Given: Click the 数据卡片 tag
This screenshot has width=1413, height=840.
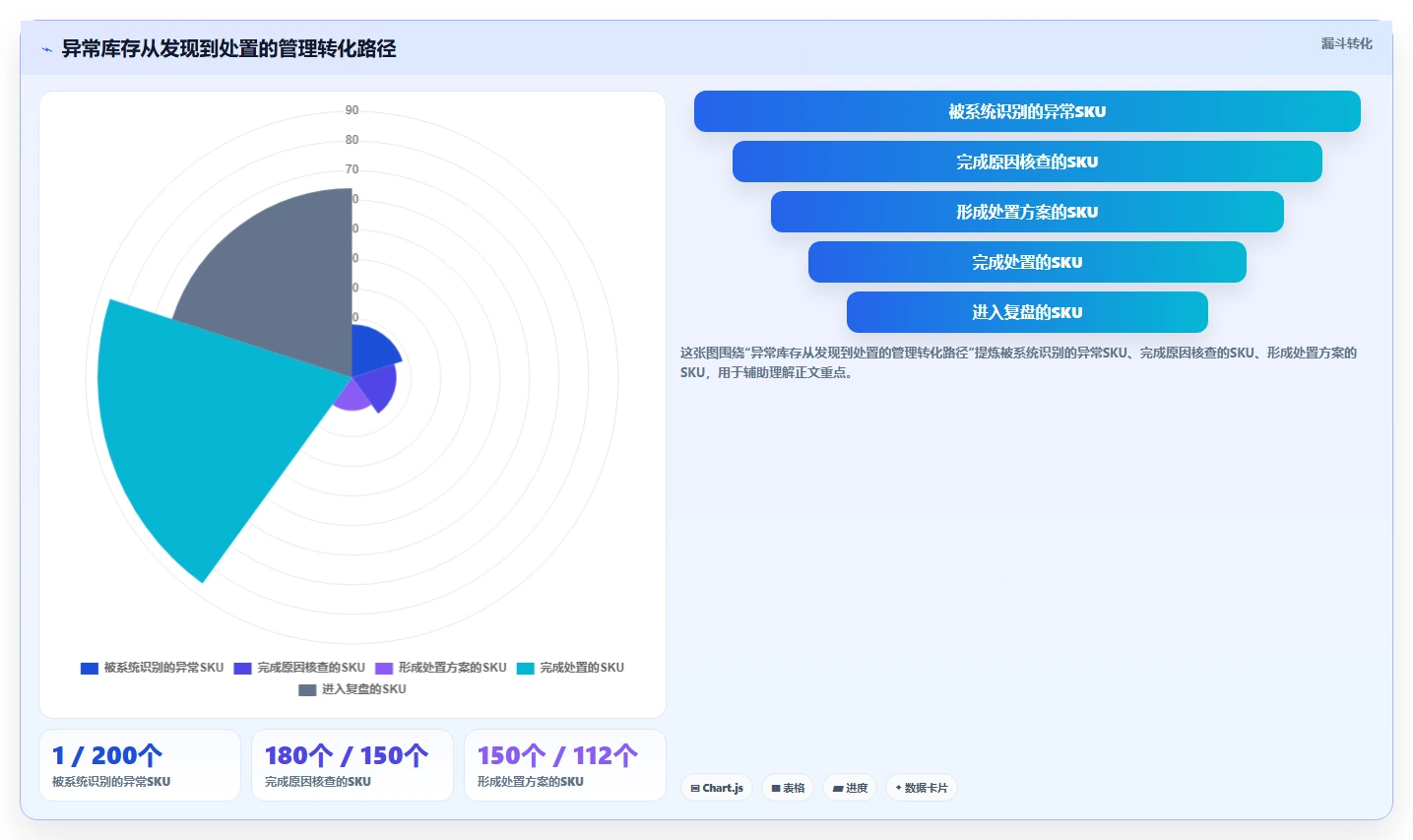Looking at the screenshot, I should pos(922,788).
